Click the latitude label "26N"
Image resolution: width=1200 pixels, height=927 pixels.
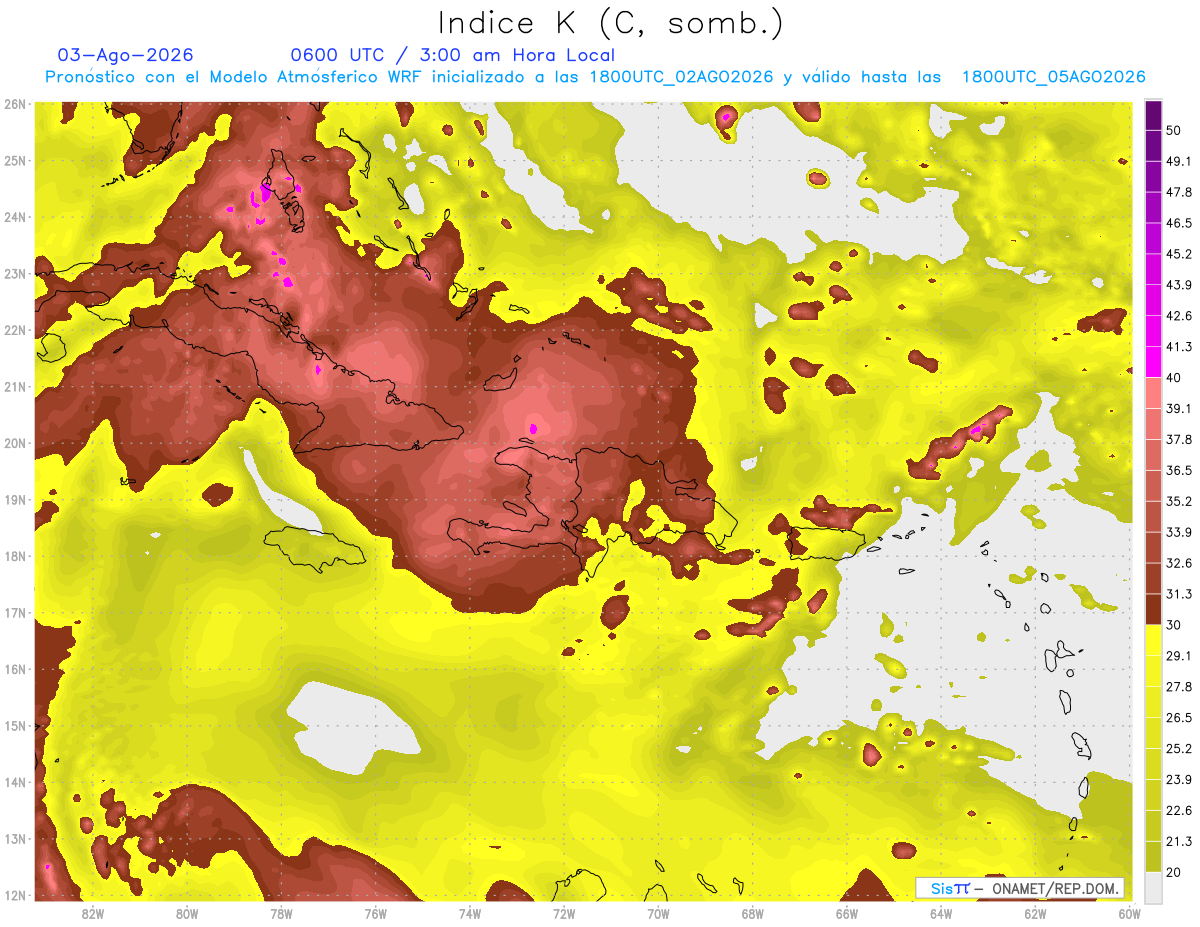pos(15,104)
